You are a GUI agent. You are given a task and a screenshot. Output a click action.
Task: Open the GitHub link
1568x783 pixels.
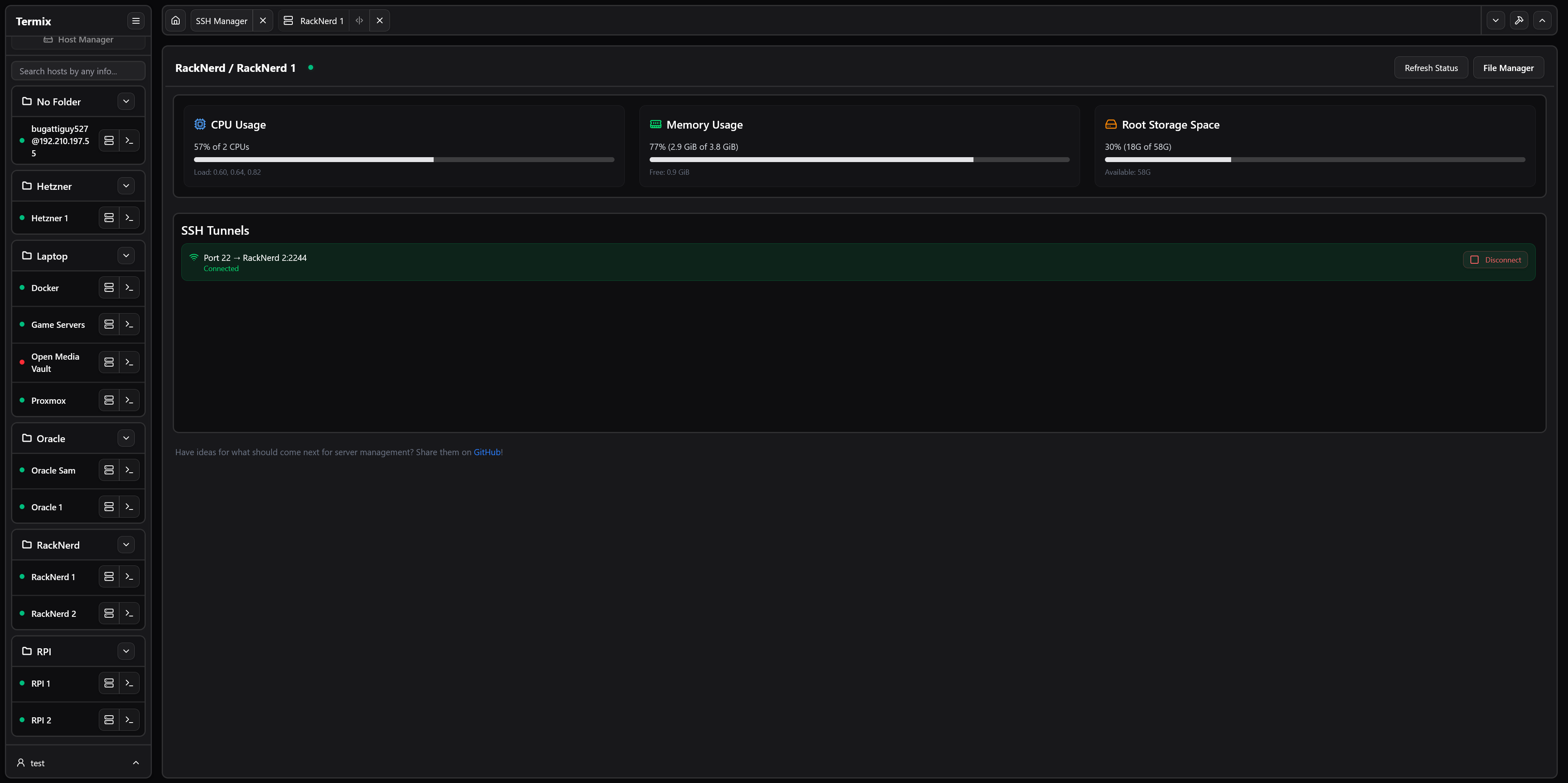(486, 452)
